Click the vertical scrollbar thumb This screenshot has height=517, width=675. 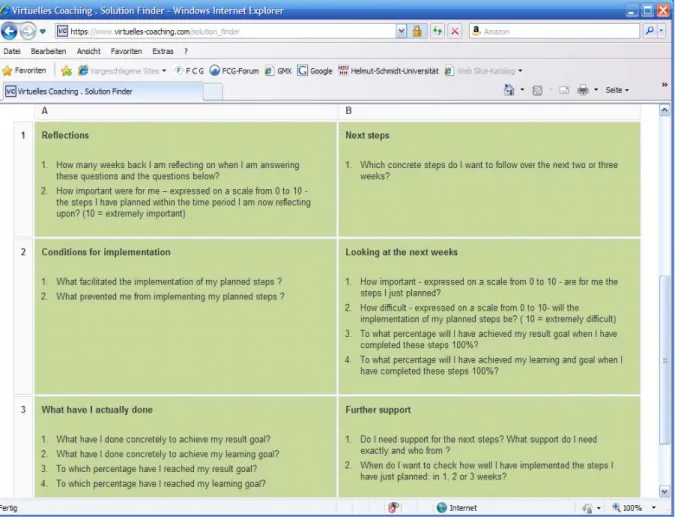664,359
